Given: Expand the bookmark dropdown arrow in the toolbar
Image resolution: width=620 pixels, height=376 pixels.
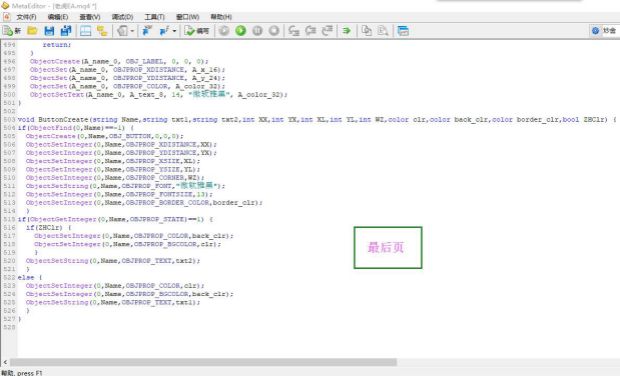Looking at the screenshot, I should 174,31.
